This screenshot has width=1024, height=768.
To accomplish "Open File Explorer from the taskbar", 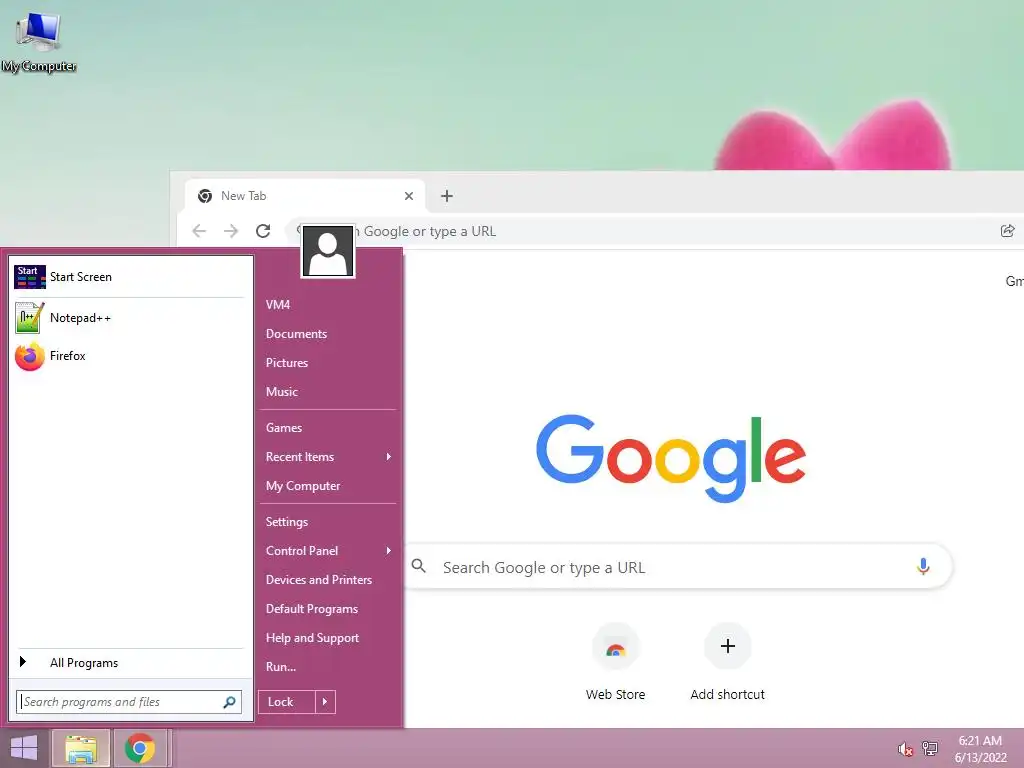I will (80, 748).
